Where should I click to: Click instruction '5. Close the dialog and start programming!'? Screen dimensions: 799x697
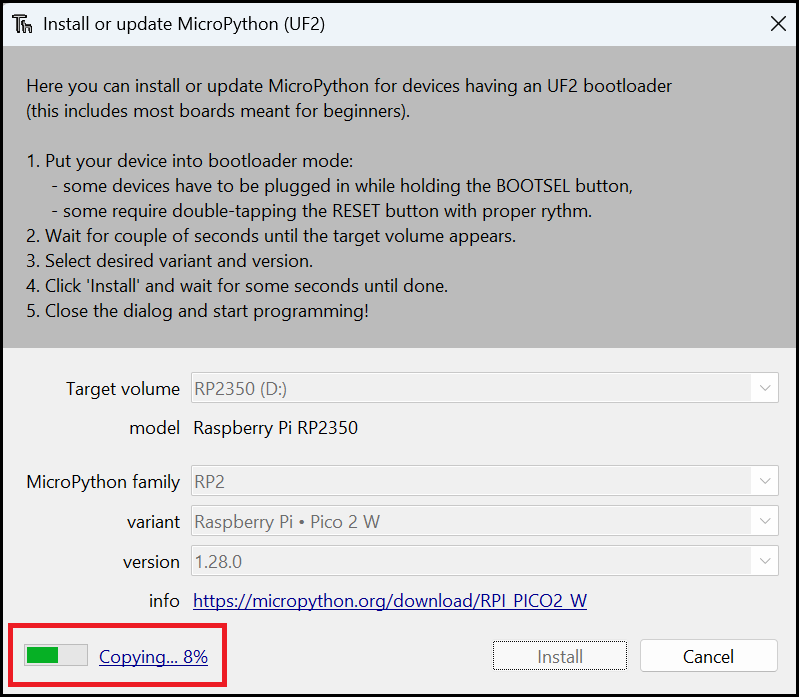click(198, 311)
